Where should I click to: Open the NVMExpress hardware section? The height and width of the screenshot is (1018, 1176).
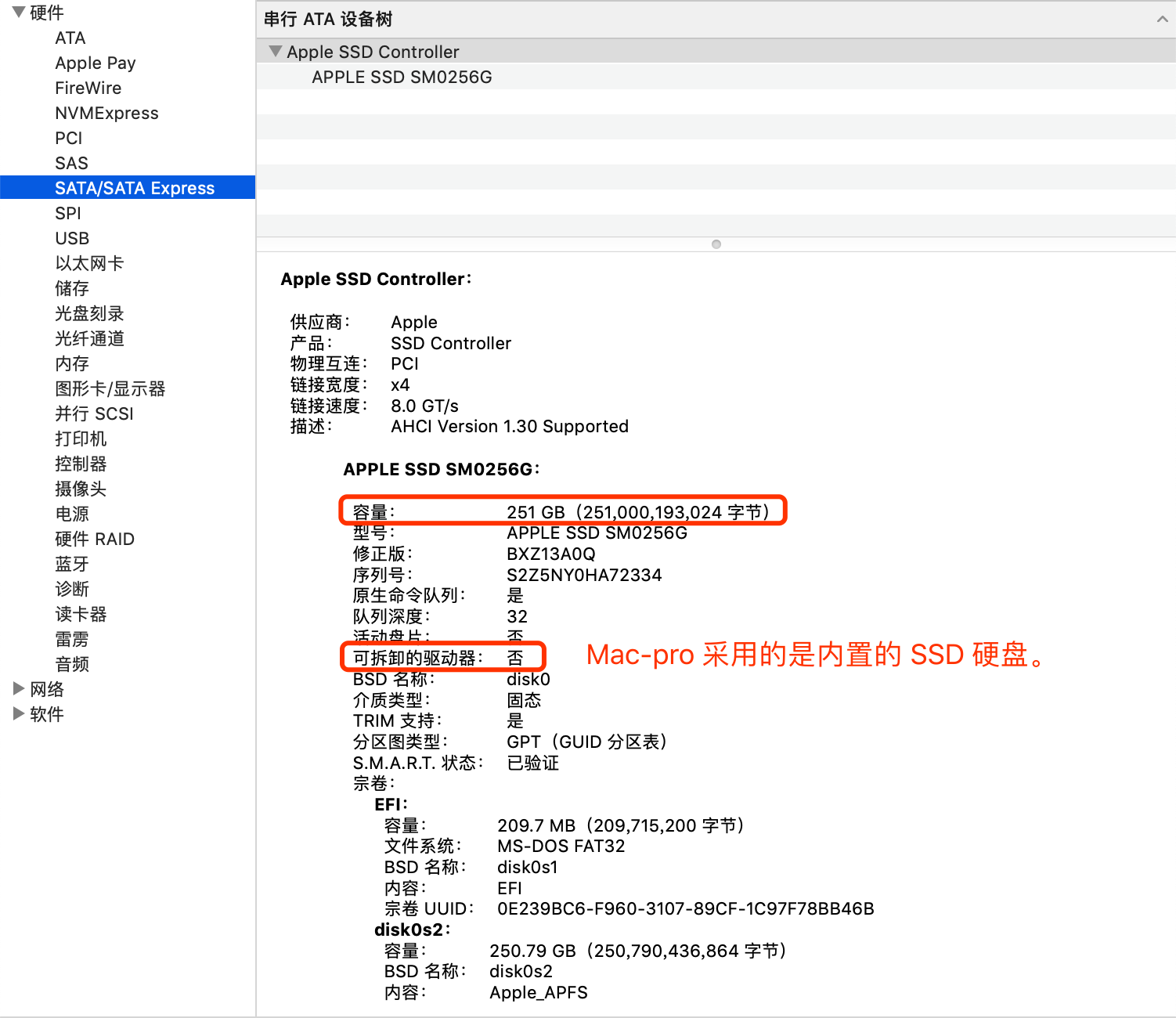pos(106,113)
